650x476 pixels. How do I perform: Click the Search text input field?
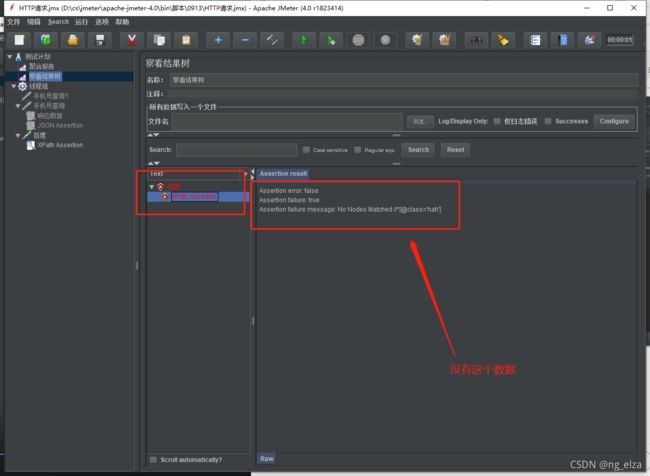point(236,150)
